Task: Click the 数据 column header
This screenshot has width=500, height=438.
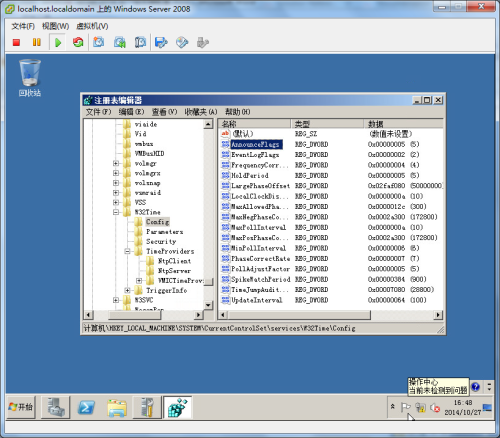Action: point(403,124)
